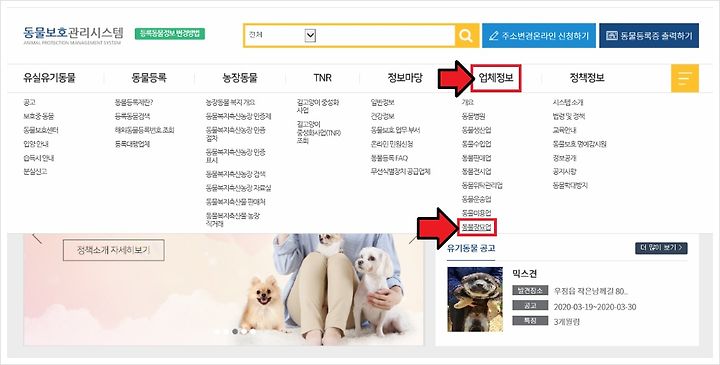Click 정책소개 자세히보기 banner button
The width and height of the screenshot is (720, 365).
pyautogui.click(x=113, y=250)
